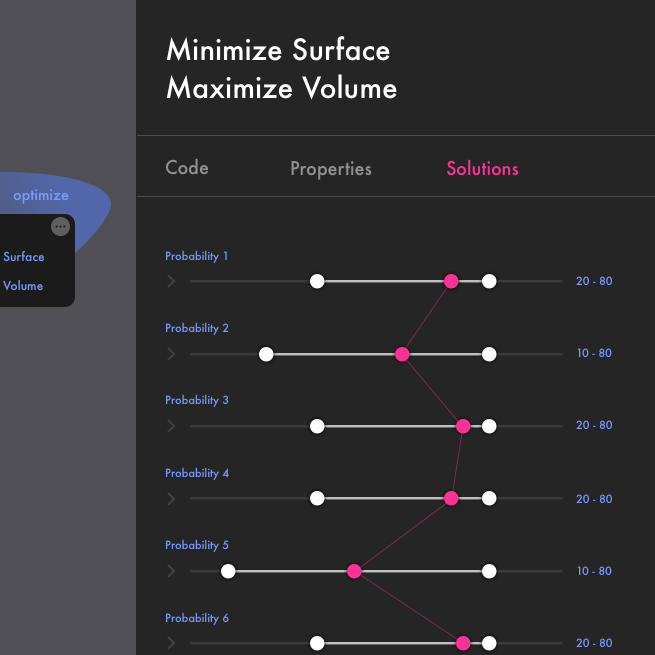Image resolution: width=655 pixels, height=655 pixels.
Task: Expand the Probability 2 row
Action: [171, 354]
